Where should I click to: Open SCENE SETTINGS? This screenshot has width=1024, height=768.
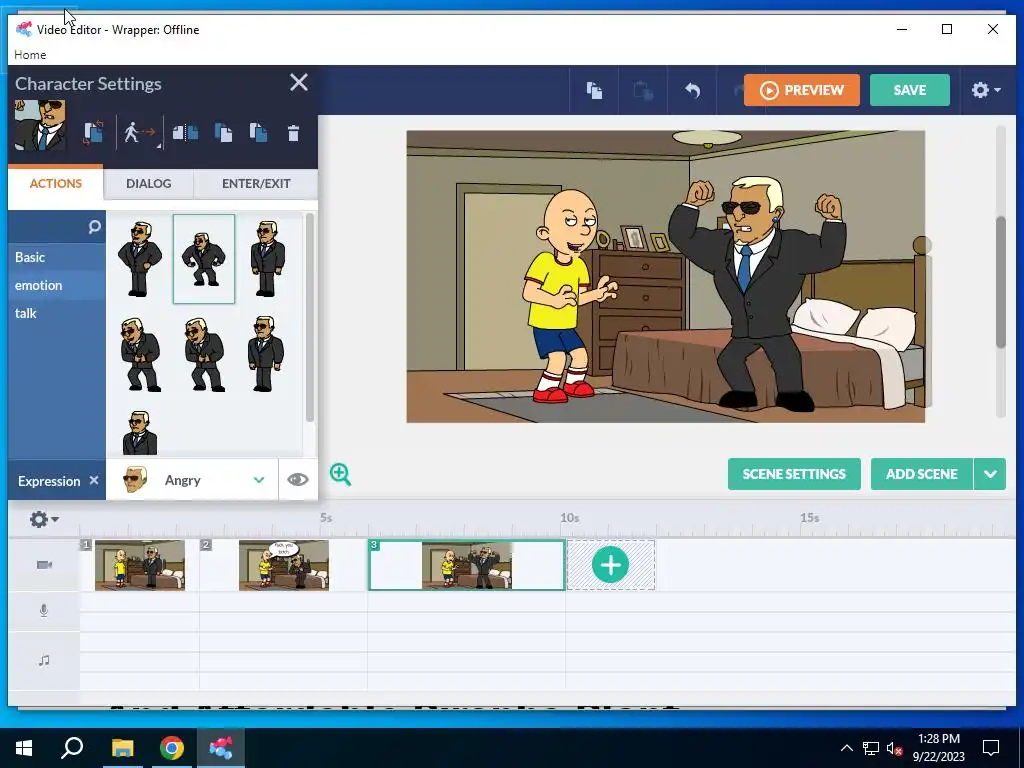794,474
